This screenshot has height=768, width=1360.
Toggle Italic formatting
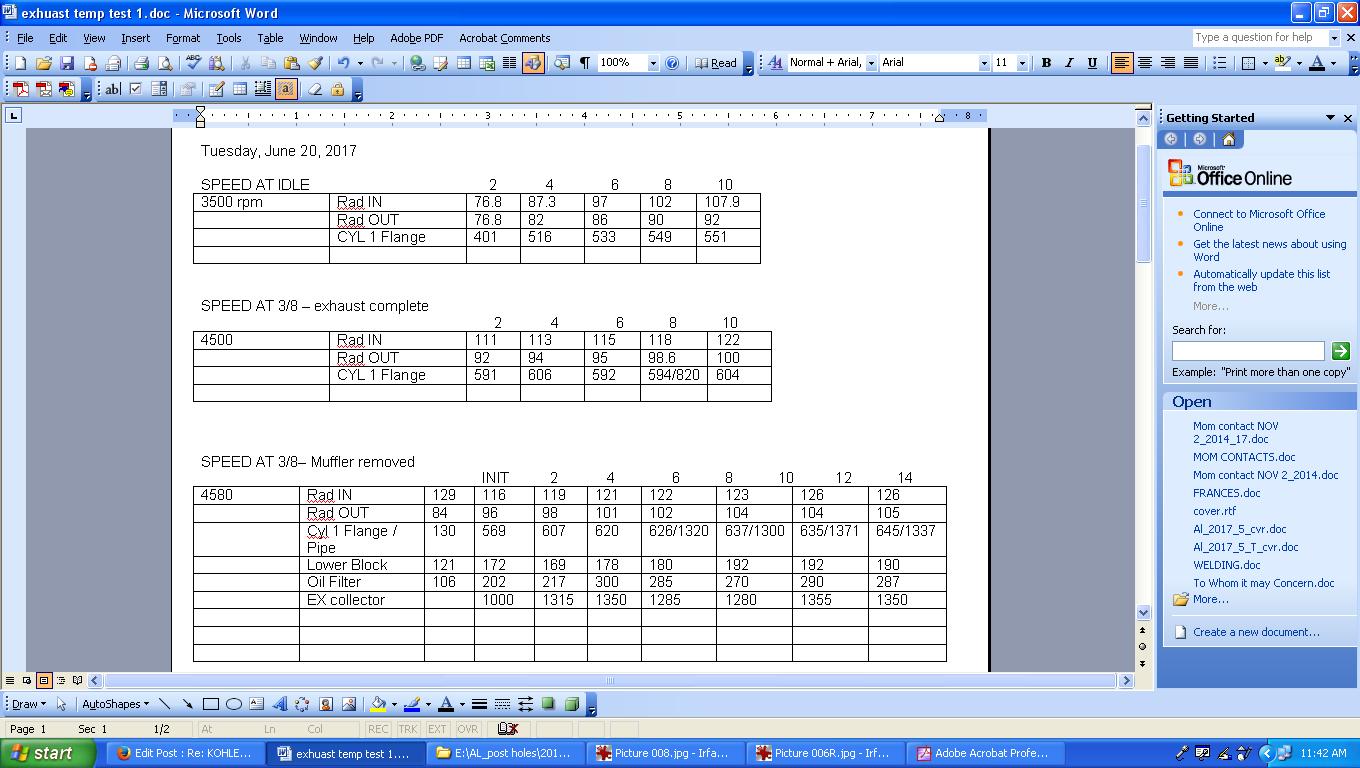point(1069,63)
